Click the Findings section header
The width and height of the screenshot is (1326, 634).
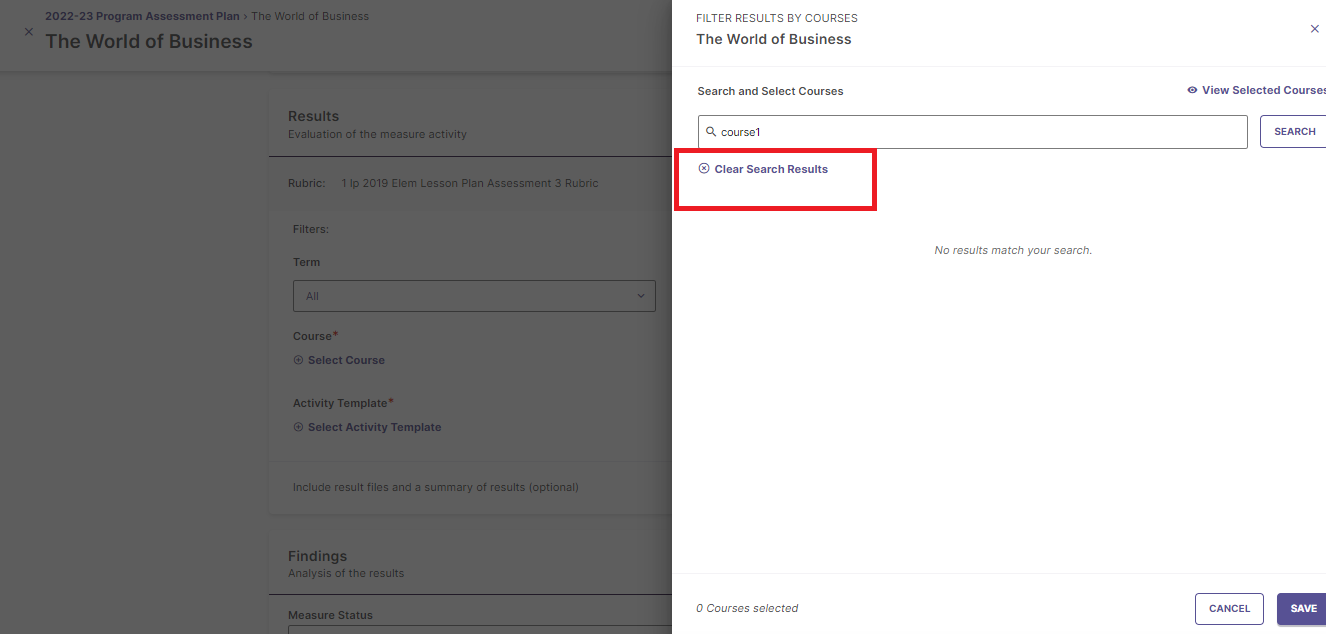click(317, 556)
